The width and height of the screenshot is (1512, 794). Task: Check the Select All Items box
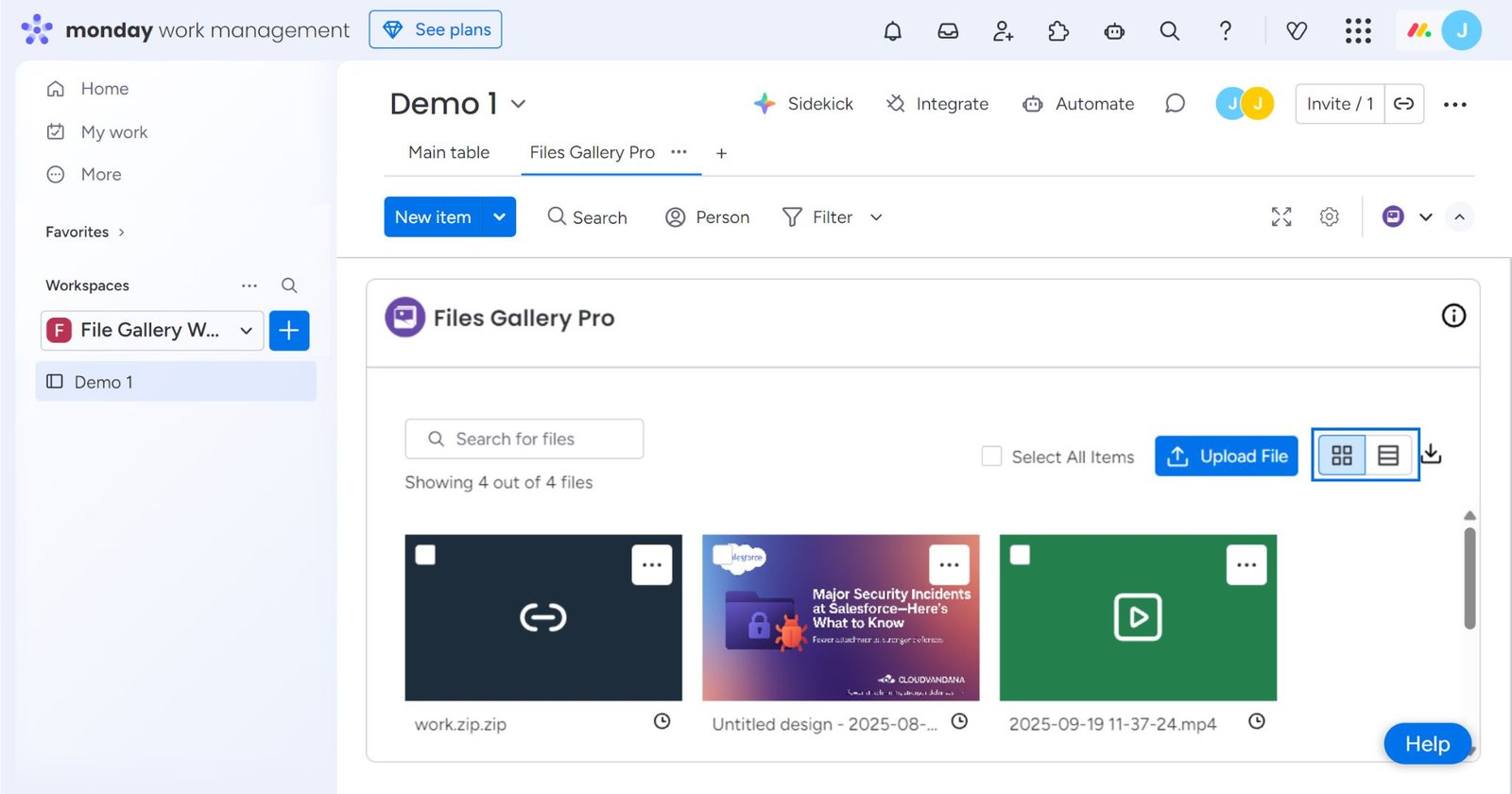(x=991, y=457)
